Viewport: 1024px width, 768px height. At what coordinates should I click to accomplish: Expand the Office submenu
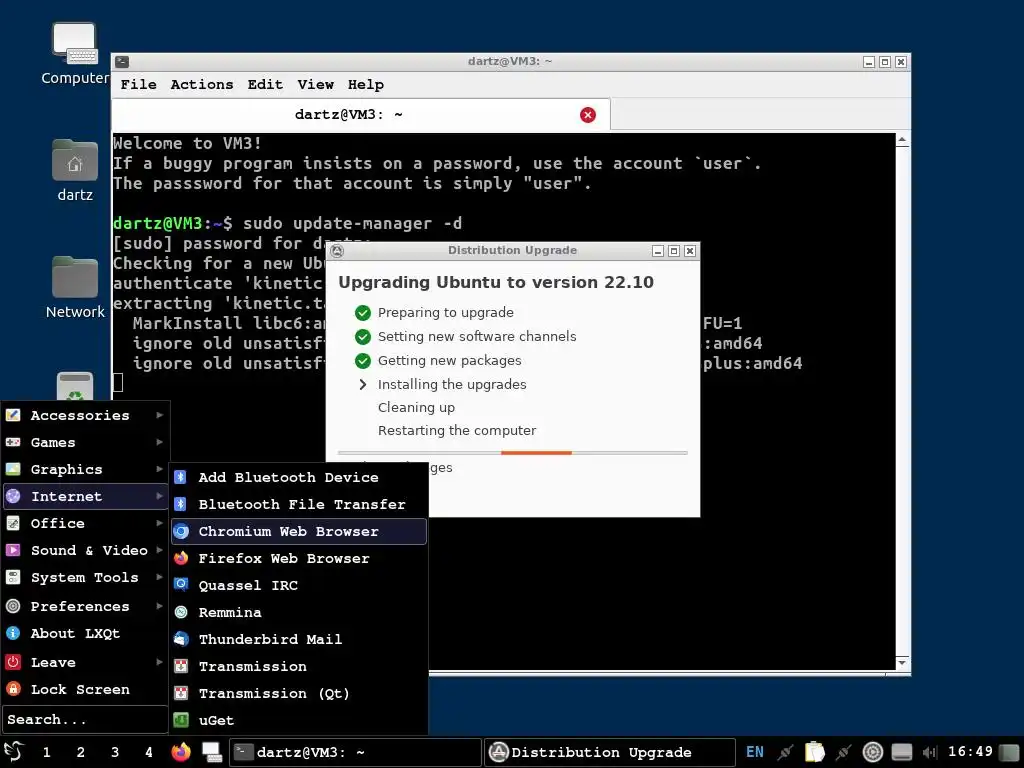click(x=86, y=523)
